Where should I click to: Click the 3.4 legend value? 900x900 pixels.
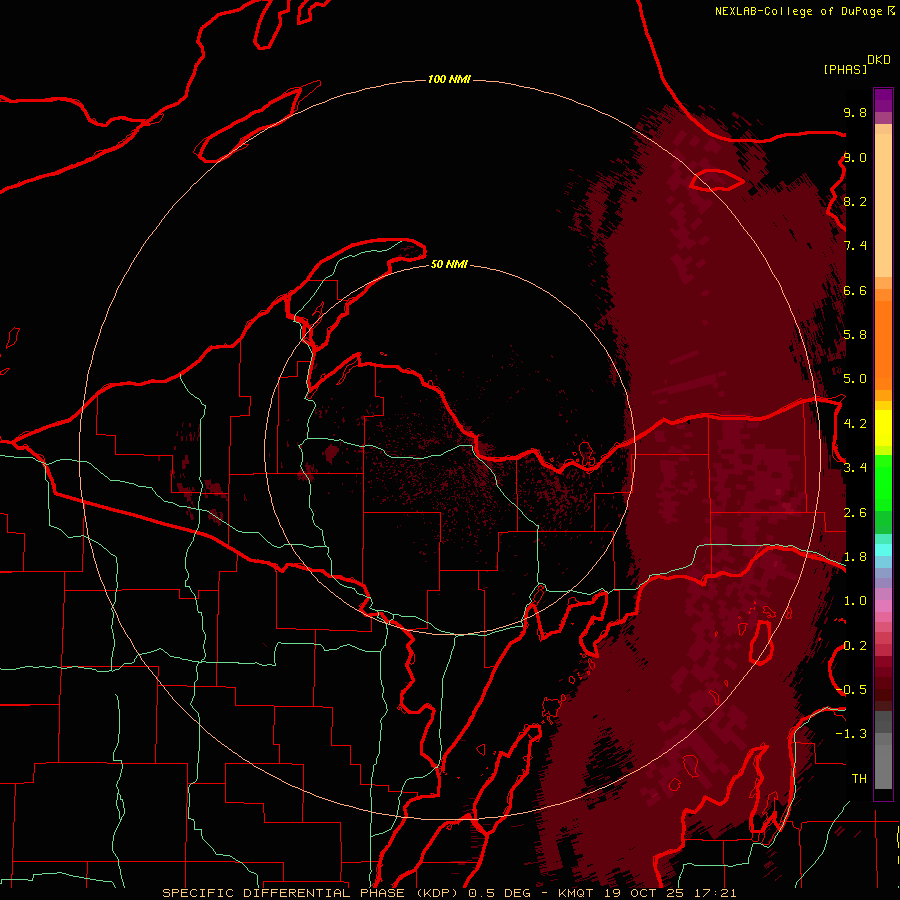point(855,468)
